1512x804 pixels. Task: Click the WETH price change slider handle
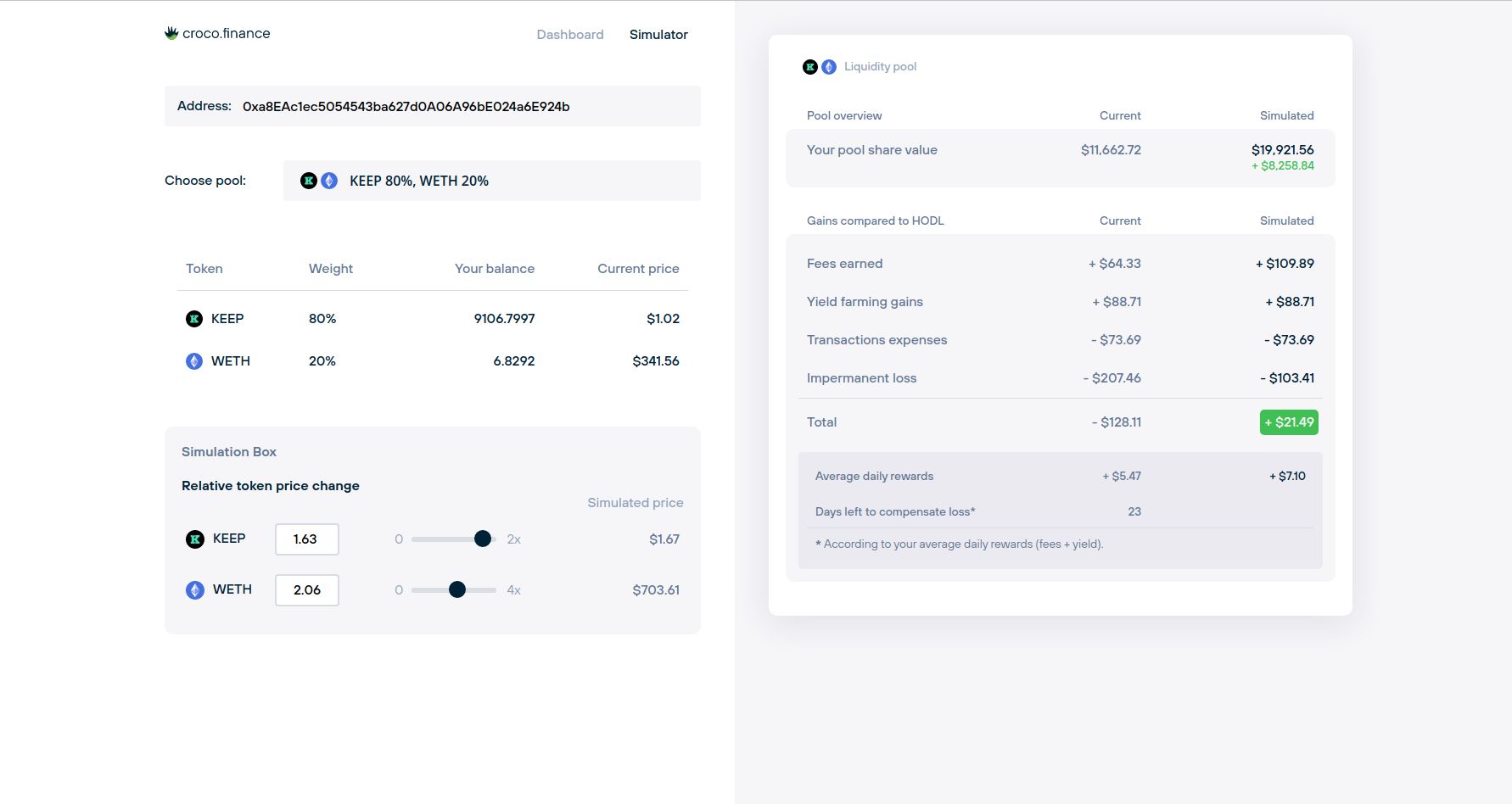point(457,589)
